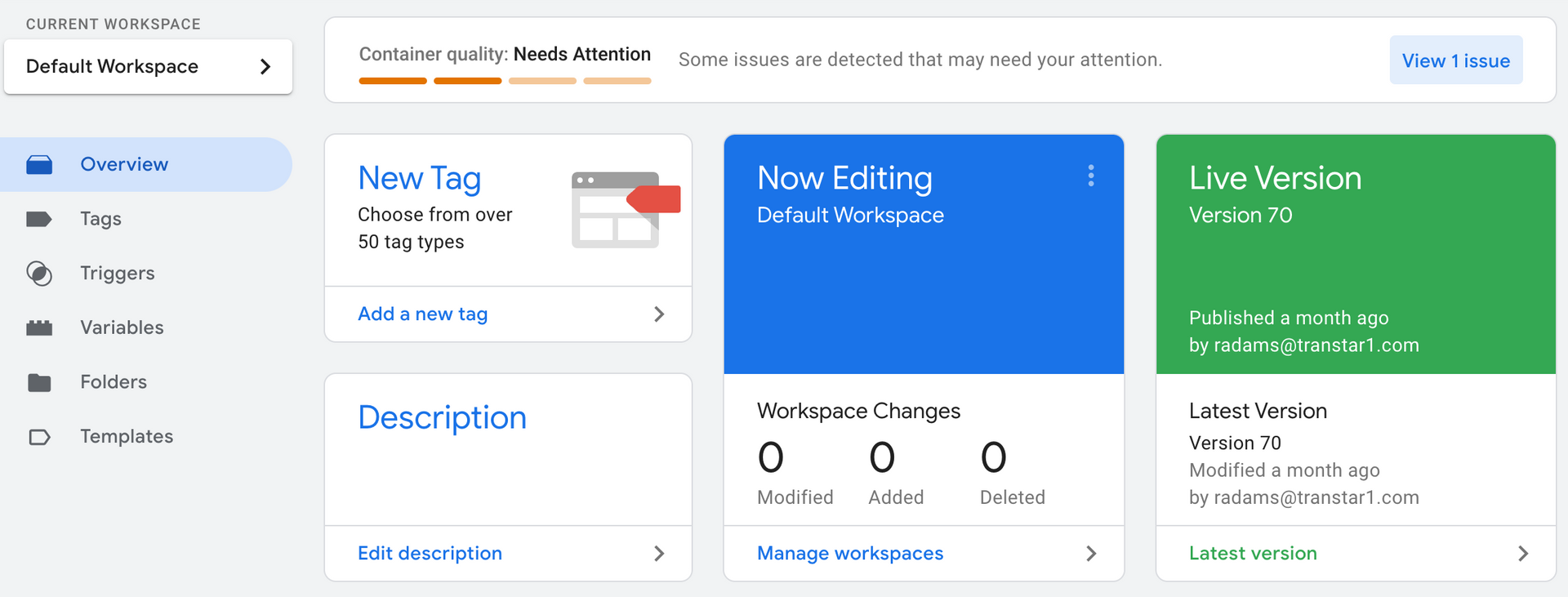Click the Variables brick icon

tap(39, 328)
